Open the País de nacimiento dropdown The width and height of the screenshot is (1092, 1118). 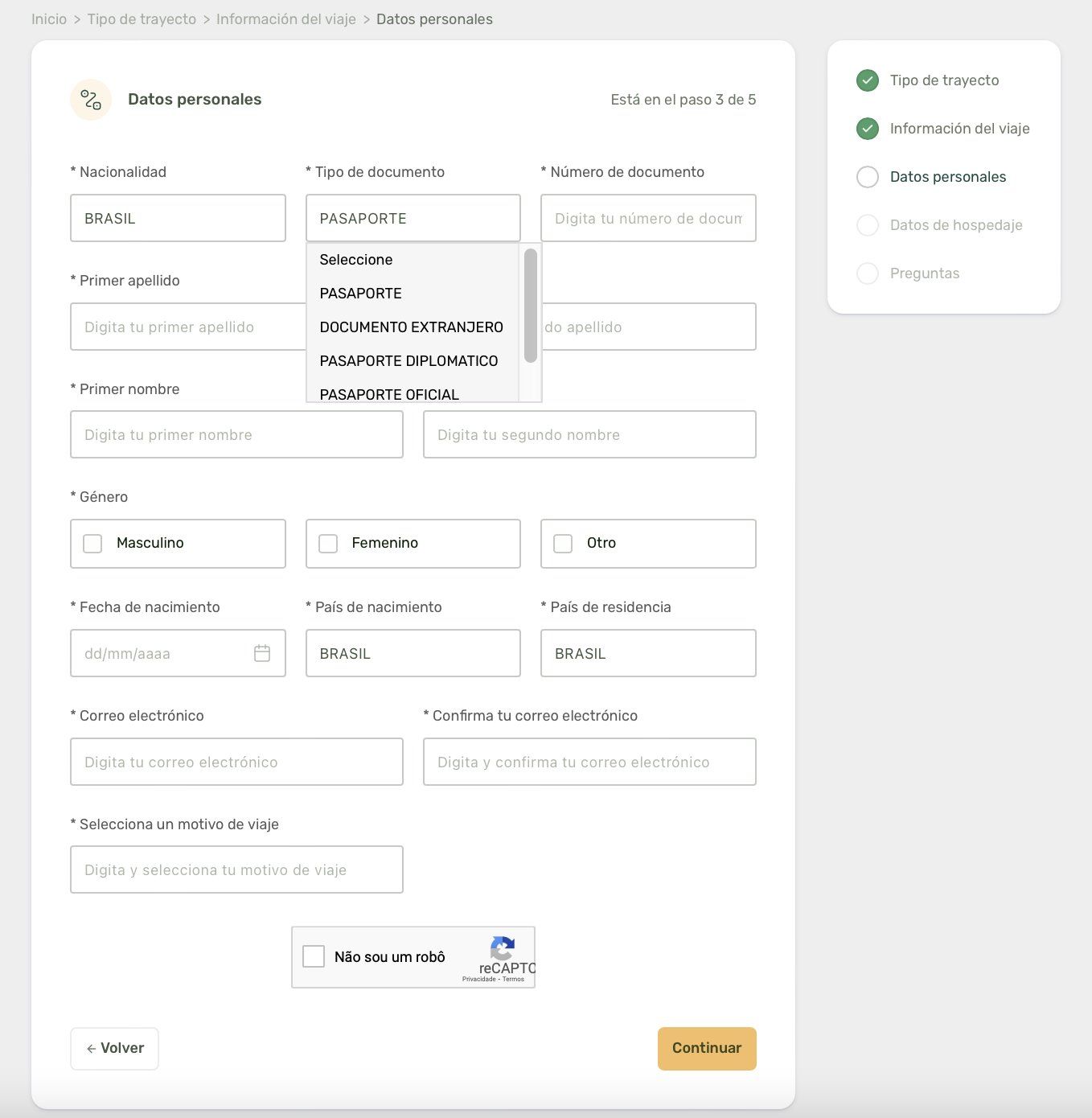pos(413,653)
